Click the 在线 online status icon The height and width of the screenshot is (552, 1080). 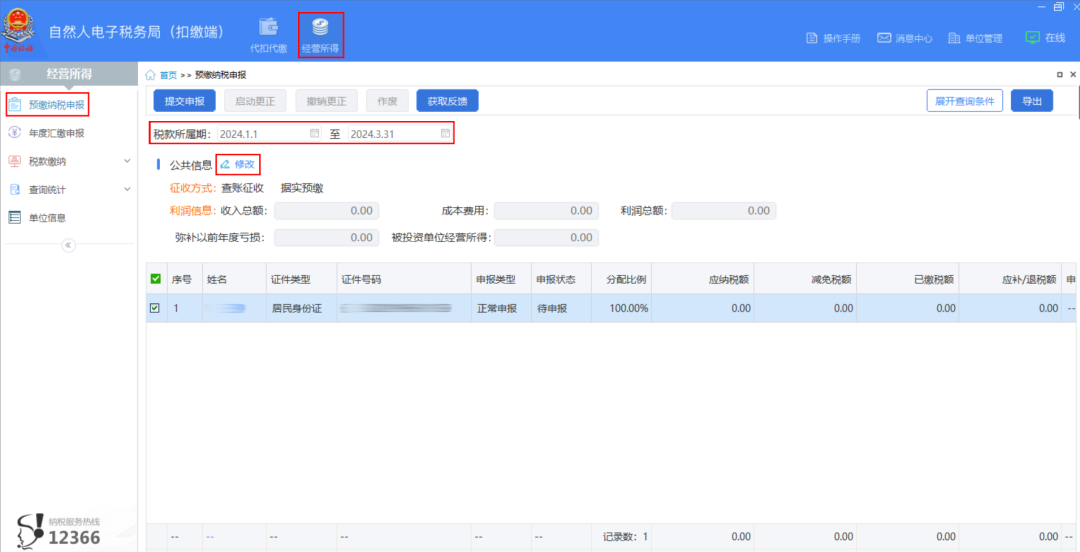1032,37
